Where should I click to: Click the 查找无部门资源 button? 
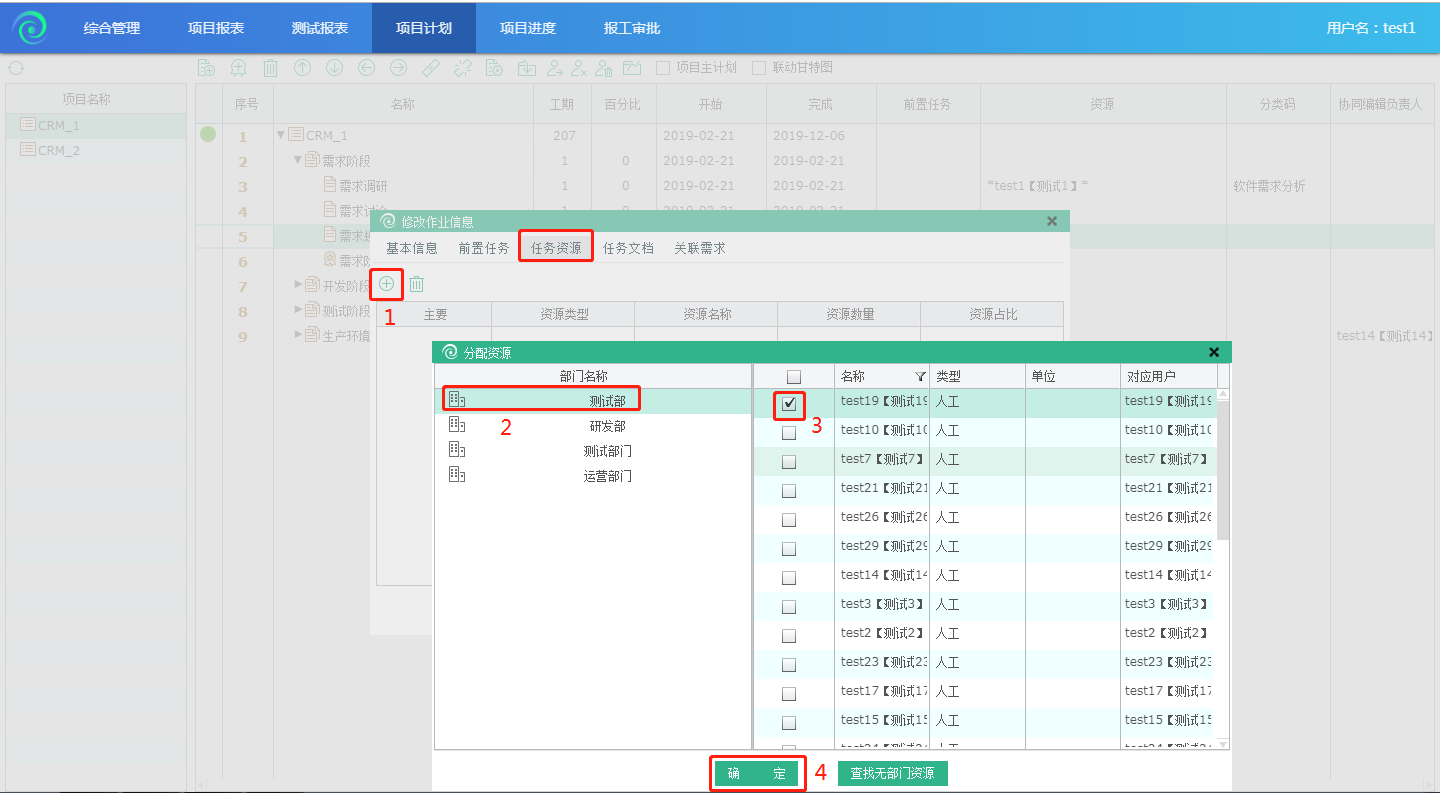(892, 773)
